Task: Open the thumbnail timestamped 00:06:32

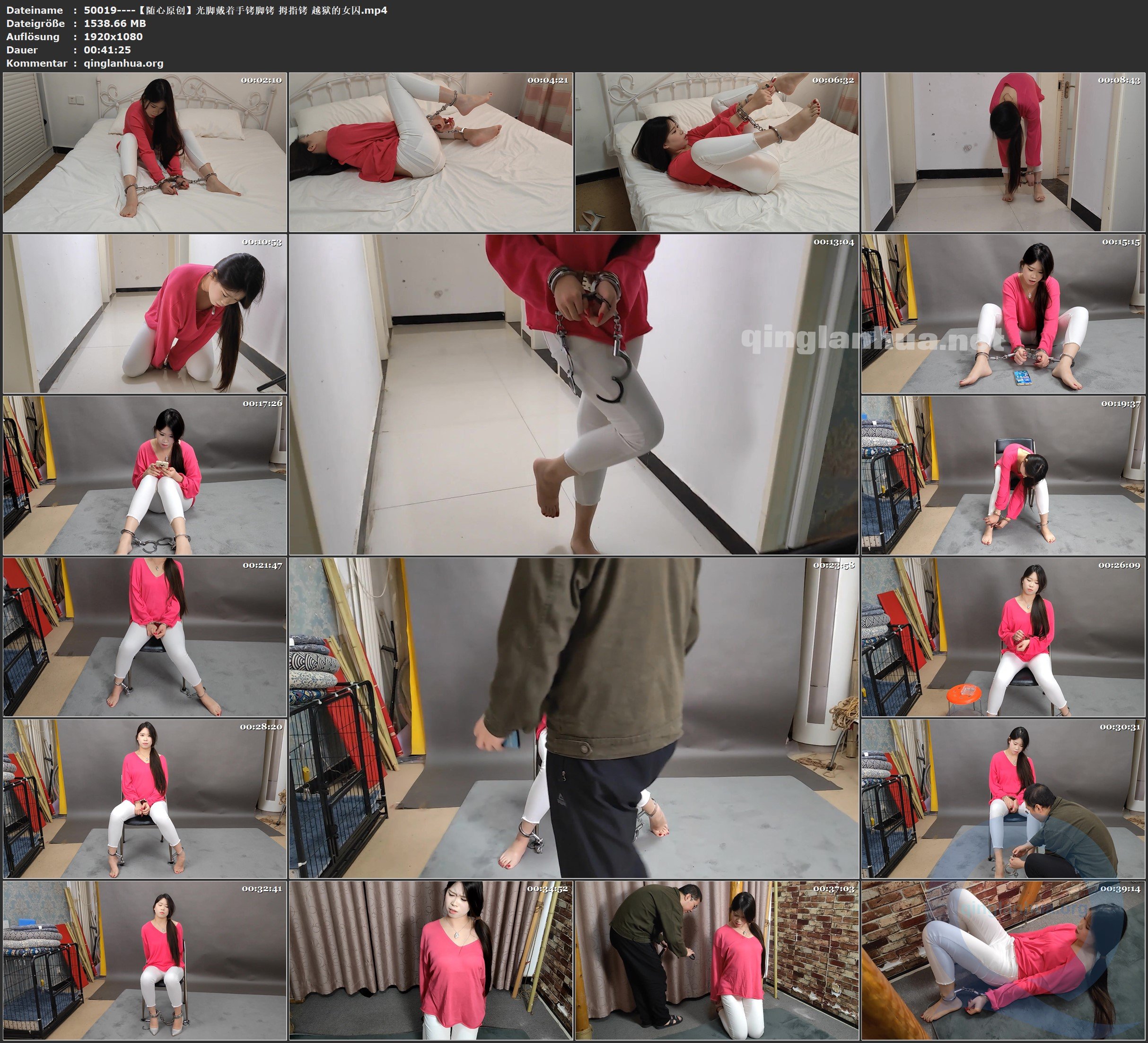Action: point(717,152)
